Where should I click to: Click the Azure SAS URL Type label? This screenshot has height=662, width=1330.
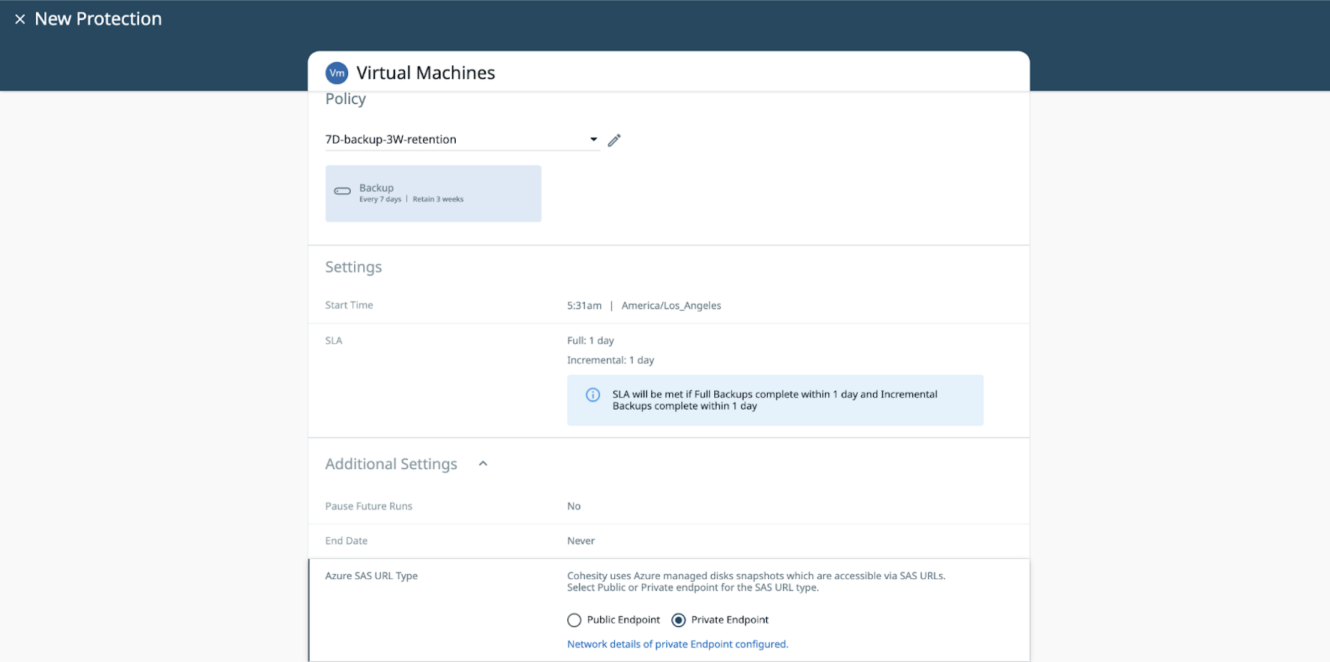click(371, 576)
